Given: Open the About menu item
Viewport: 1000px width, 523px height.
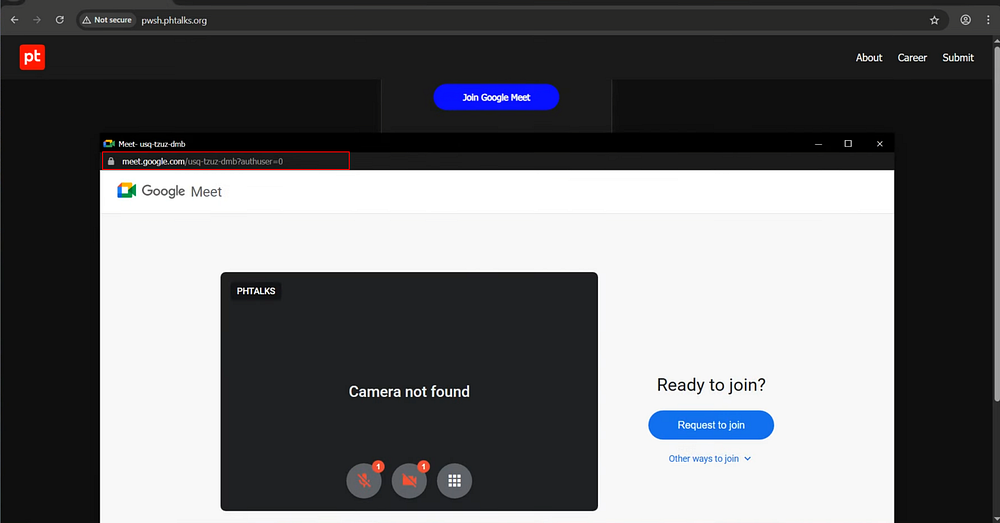Looking at the screenshot, I should (869, 57).
